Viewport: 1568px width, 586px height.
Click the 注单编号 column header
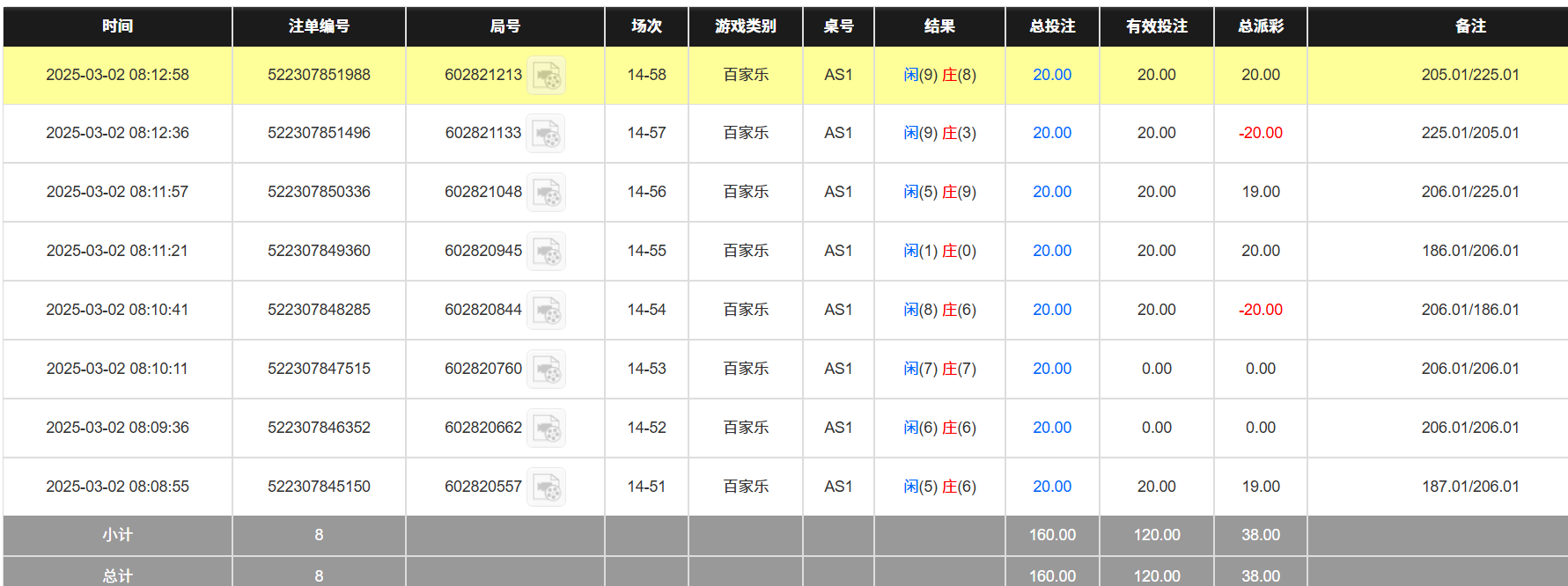click(319, 26)
